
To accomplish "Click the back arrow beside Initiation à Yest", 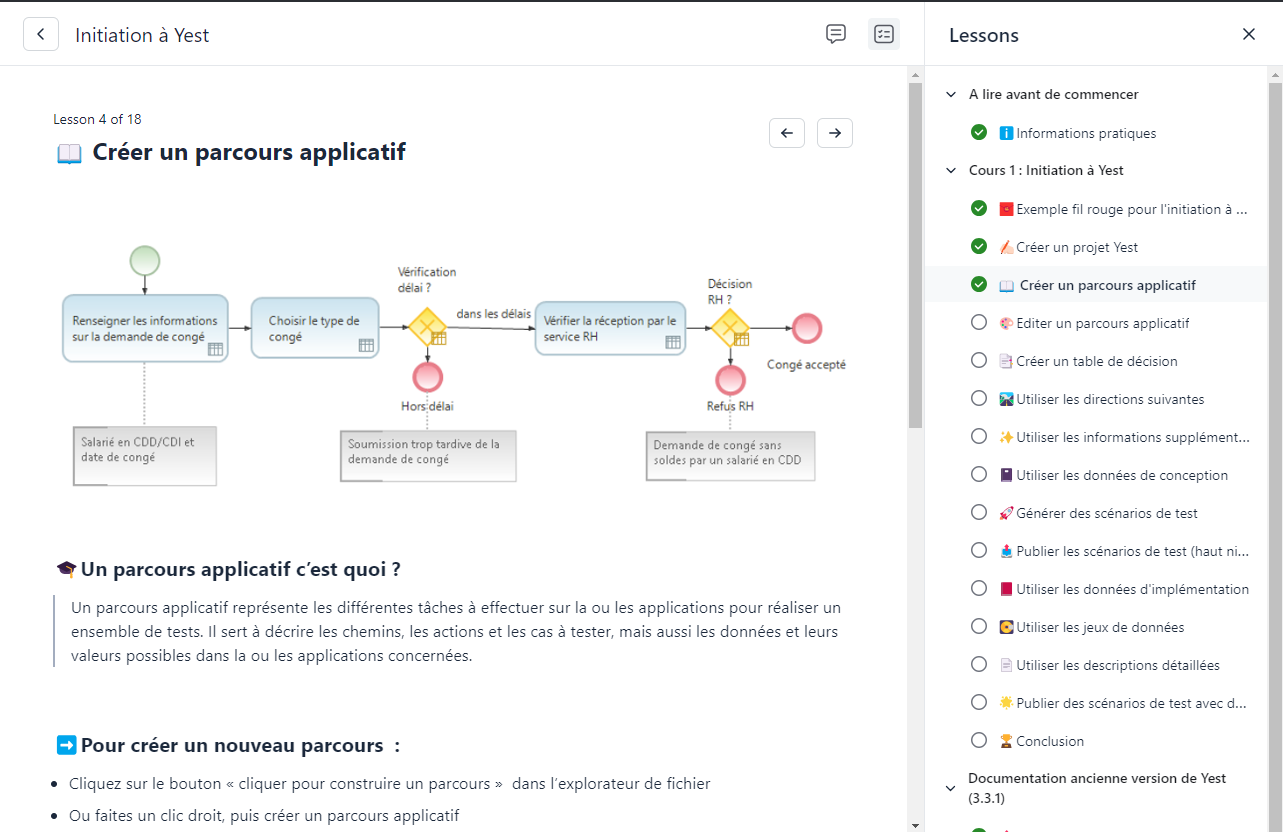I will [41, 35].
